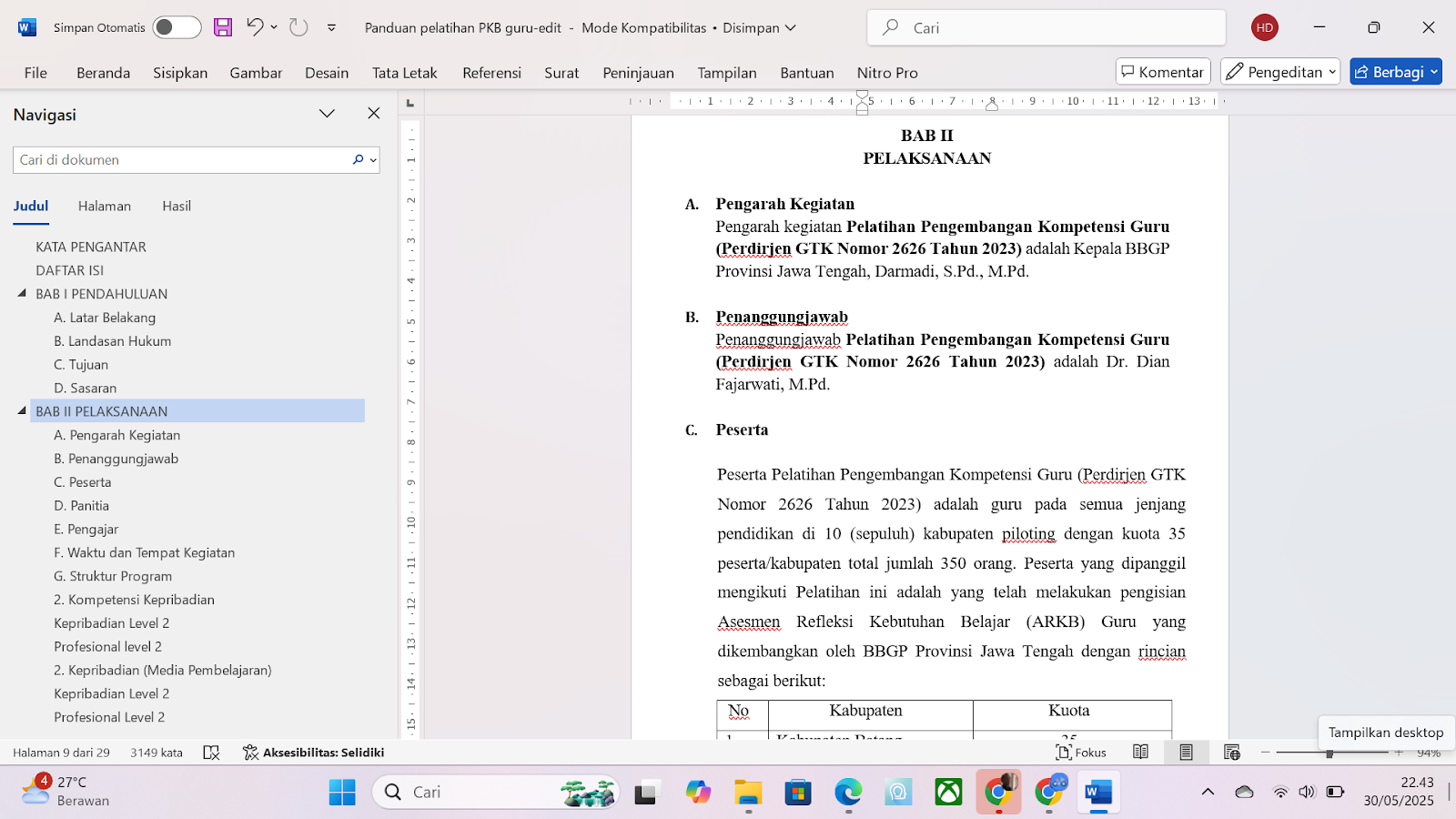Open Navigasi pane options chevron

[x=327, y=114]
